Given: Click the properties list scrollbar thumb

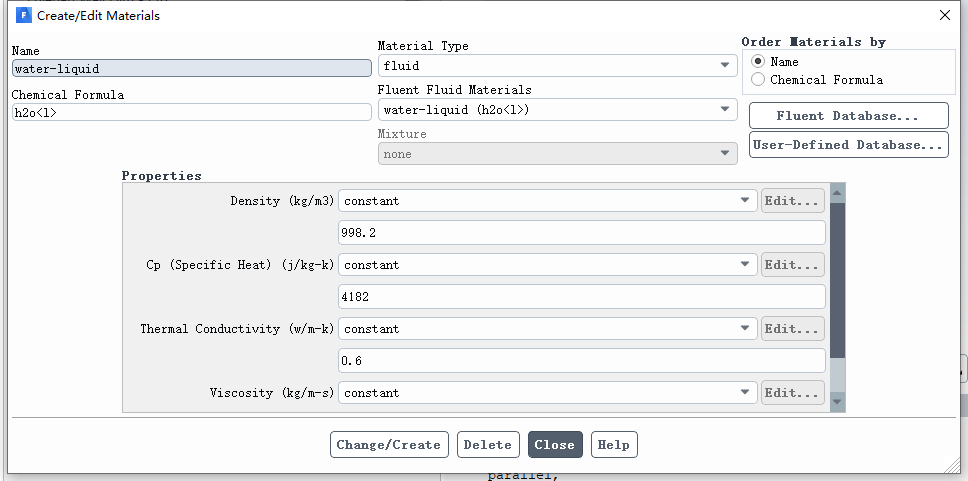Looking at the screenshot, I should [837, 280].
